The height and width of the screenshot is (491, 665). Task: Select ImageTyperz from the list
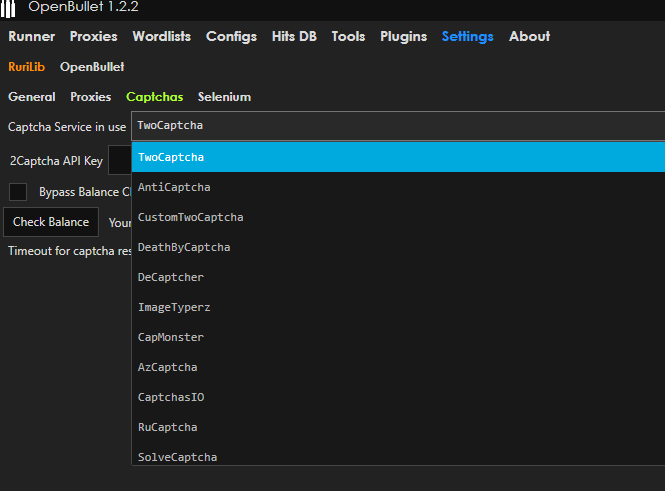coord(174,307)
